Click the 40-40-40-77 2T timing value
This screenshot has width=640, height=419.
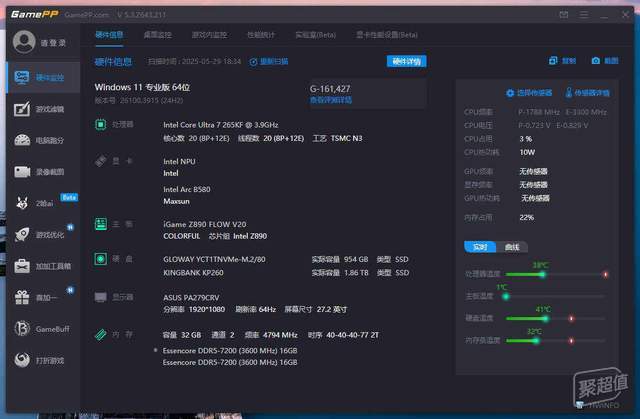(352, 335)
